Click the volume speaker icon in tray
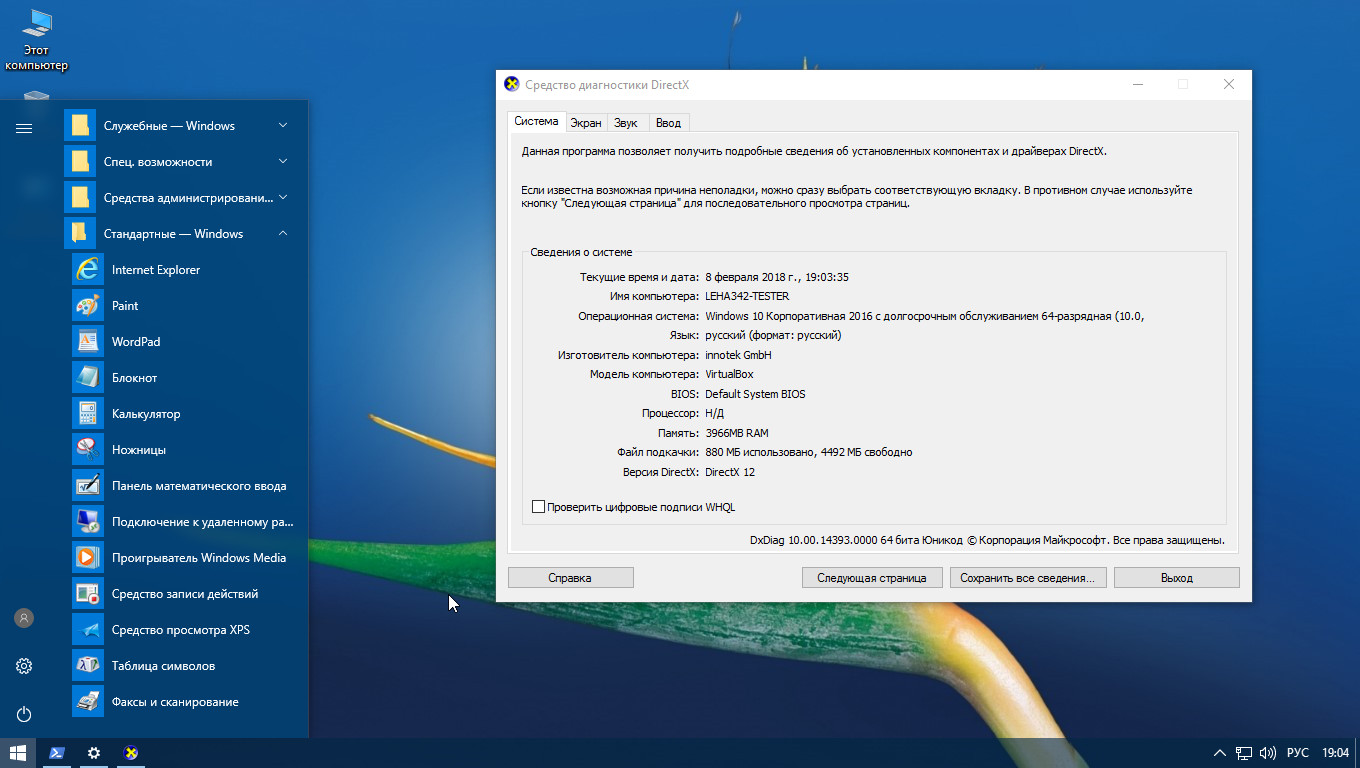Viewport: 1360px width, 768px height. (1268, 753)
